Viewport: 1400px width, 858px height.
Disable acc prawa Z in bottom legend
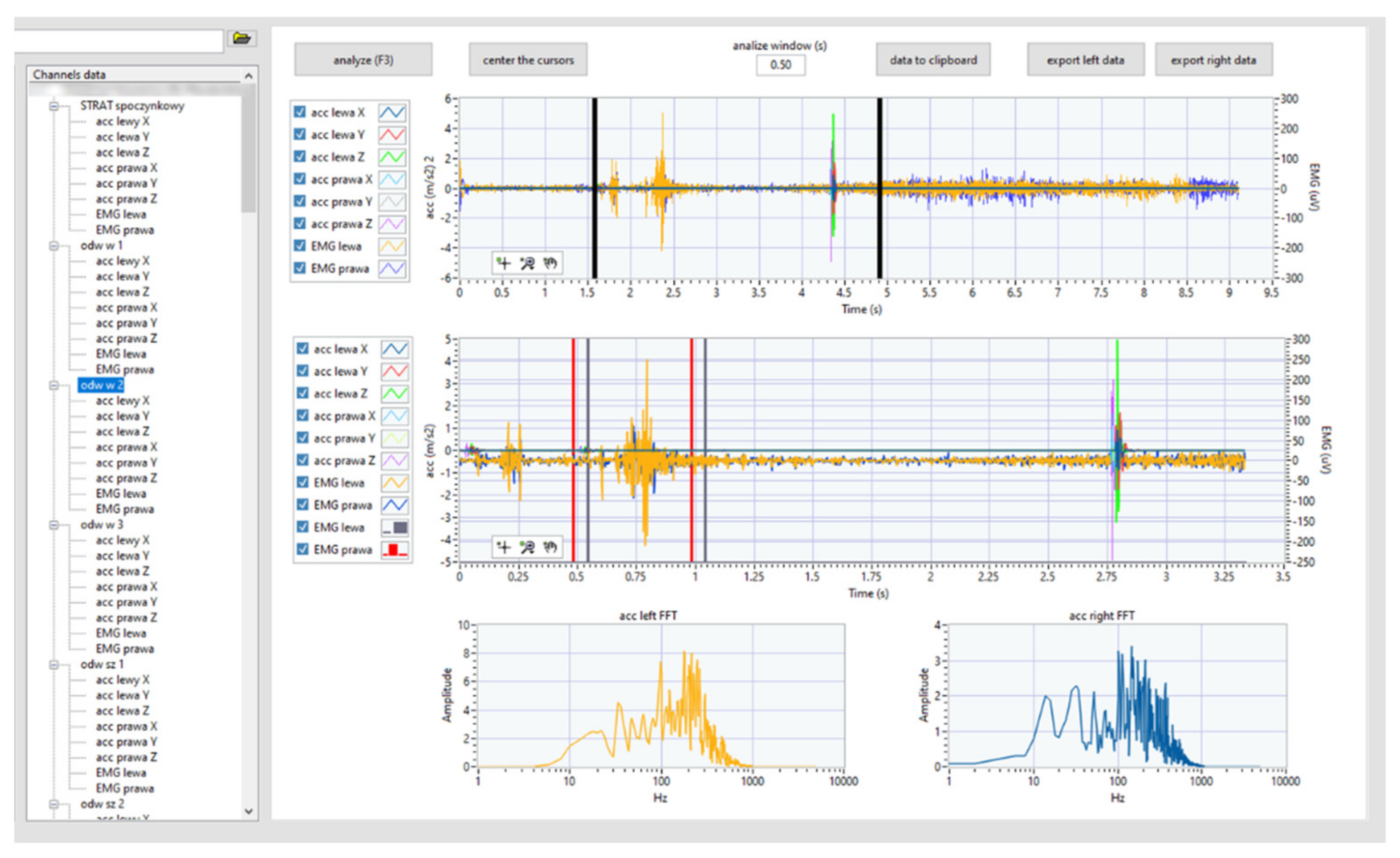[303, 460]
